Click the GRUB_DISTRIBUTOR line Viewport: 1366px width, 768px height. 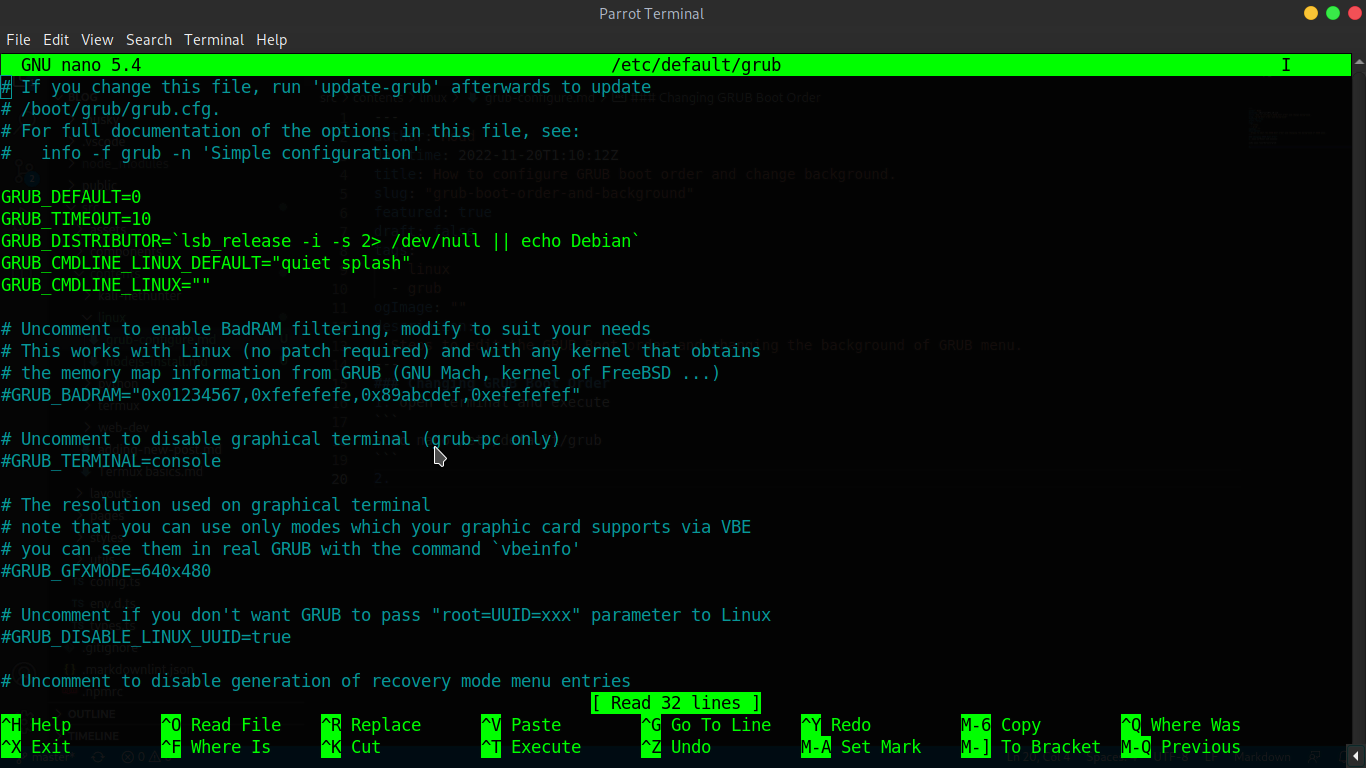pyautogui.click(x=321, y=241)
